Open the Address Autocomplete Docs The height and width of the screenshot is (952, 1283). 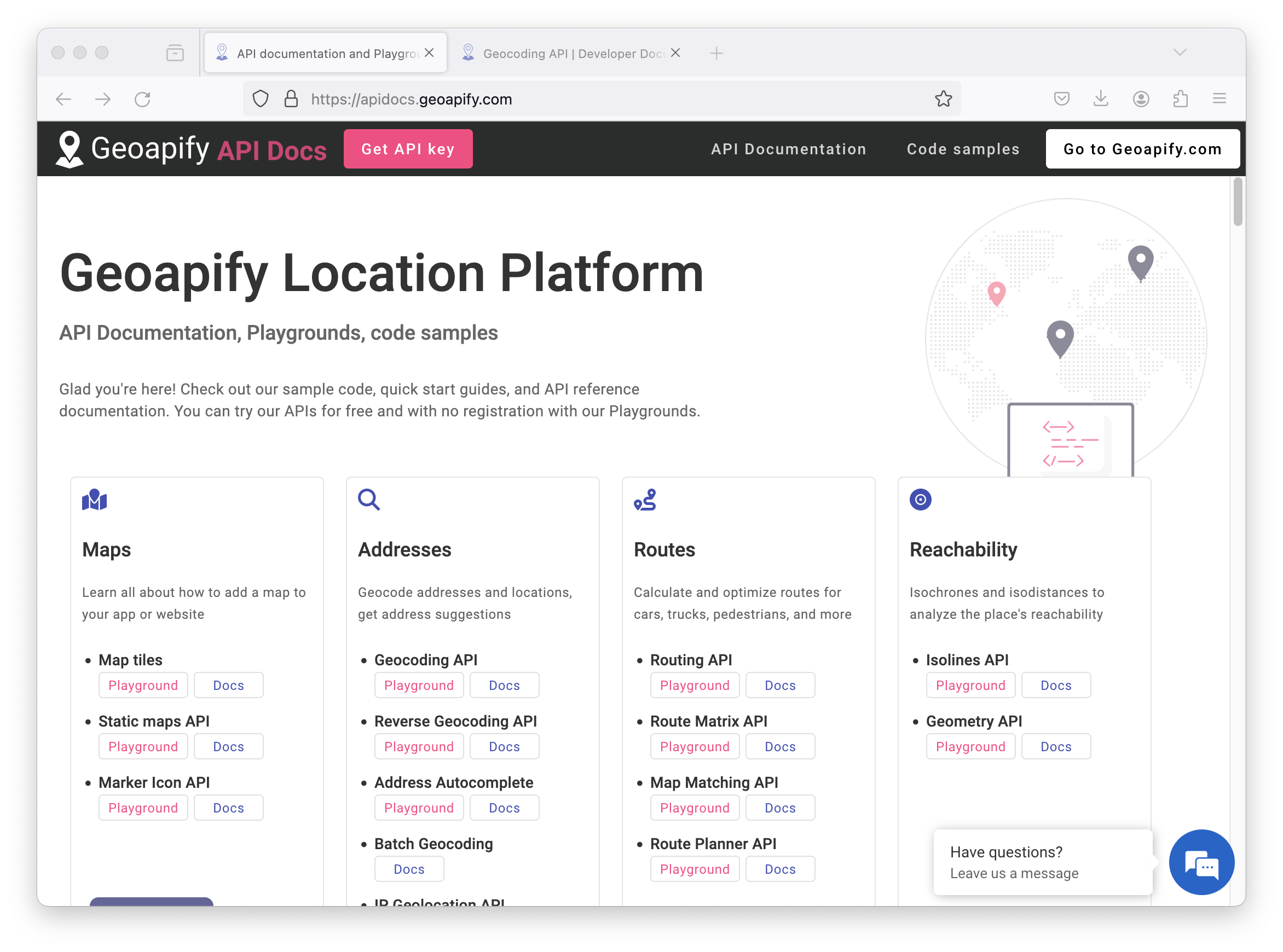click(x=504, y=808)
